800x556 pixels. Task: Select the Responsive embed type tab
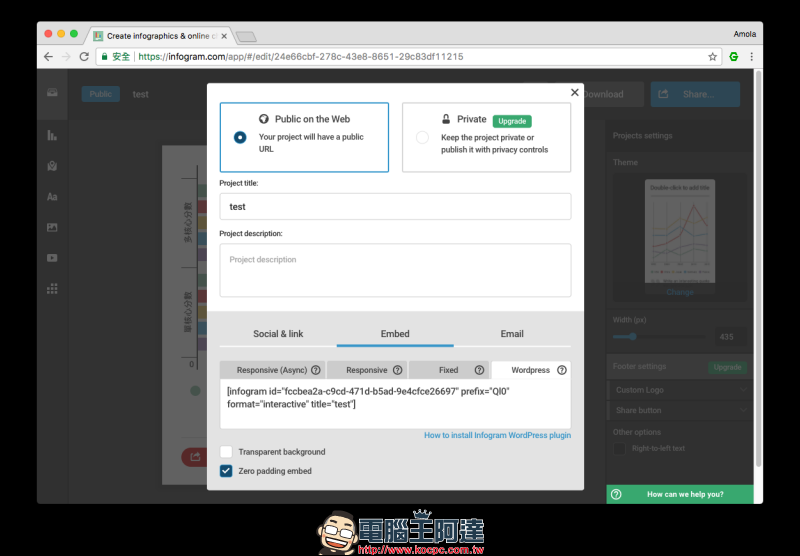point(367,370)
